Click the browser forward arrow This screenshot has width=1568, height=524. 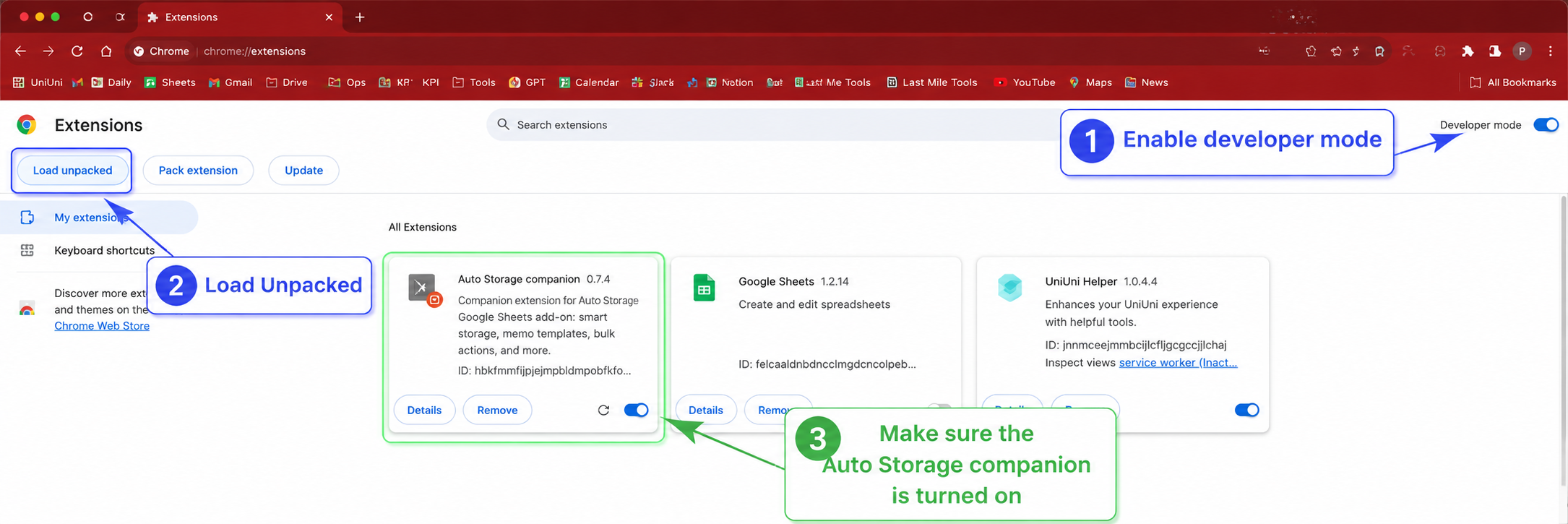point(48,51)
